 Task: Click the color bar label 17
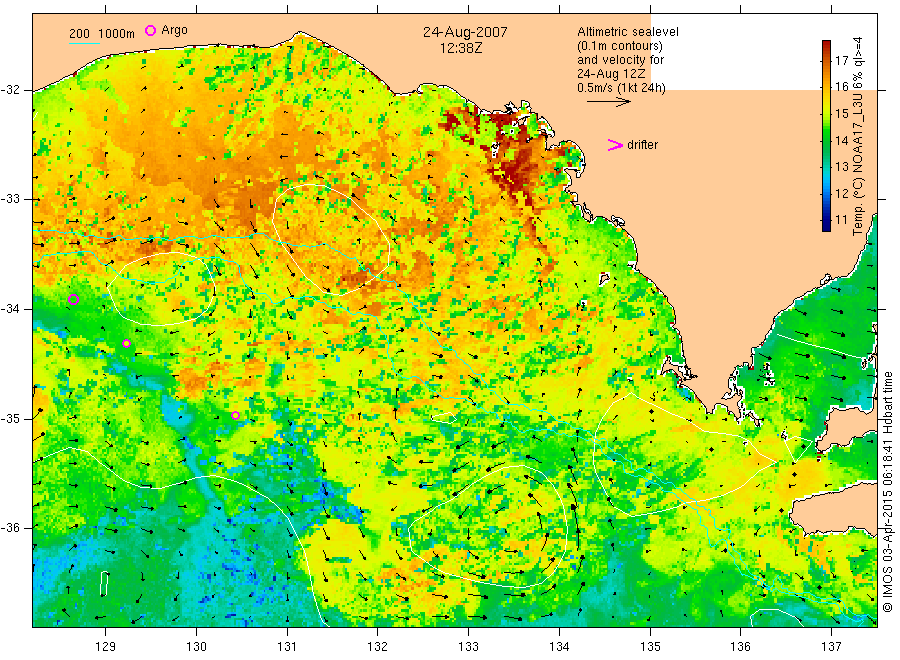(x=841, y=61)
